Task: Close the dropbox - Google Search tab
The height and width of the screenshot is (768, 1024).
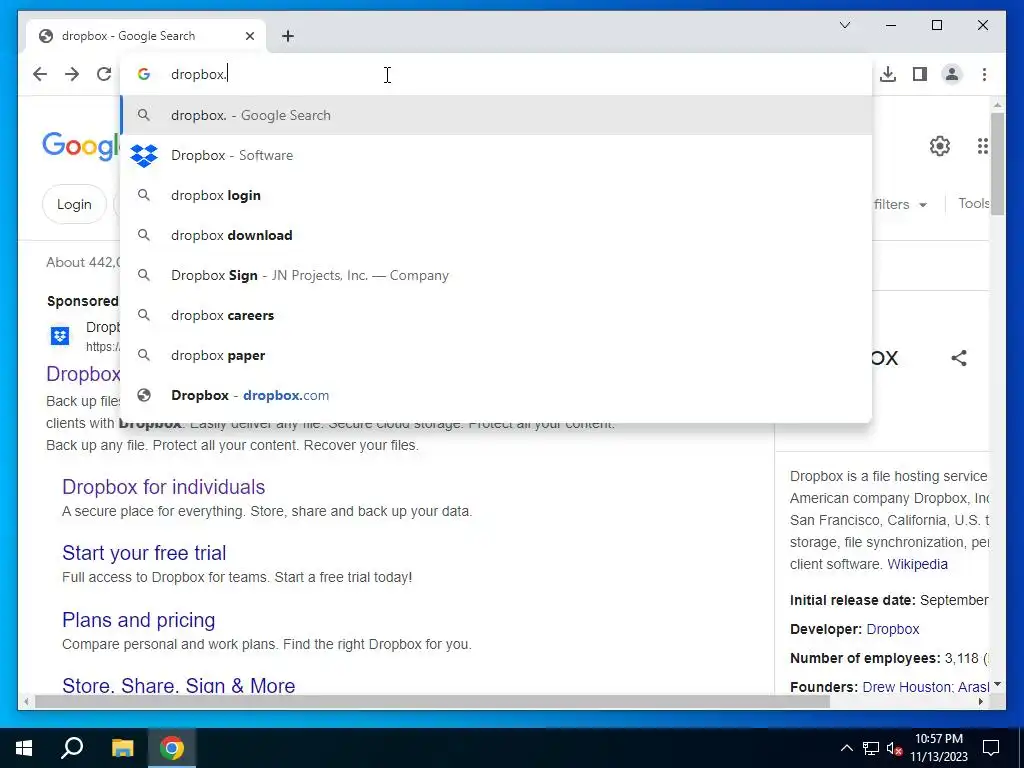Action: (x=249, y=36)
